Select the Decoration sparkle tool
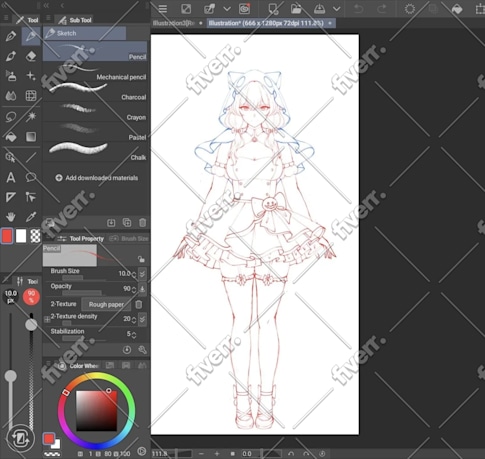 coord(31,76)
